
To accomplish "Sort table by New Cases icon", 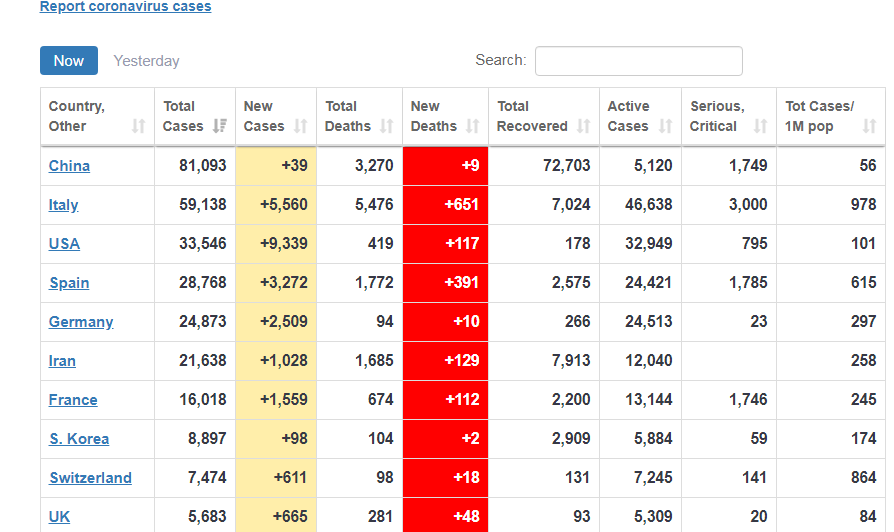I will point(300,126).
